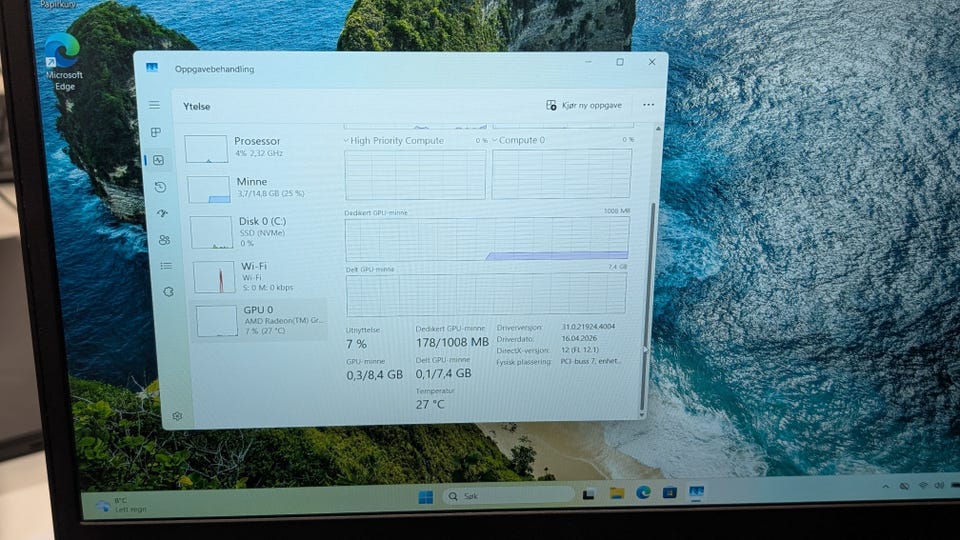The height and width of the screenshot is (540, 960).
Task: Click the Wi-Fi system tray icon
Action: click(x=923, y=486)
